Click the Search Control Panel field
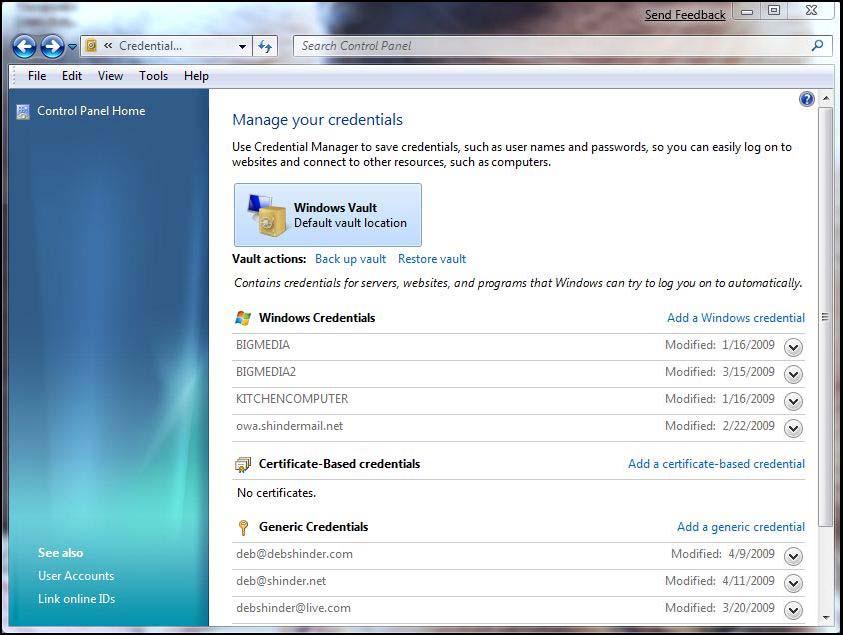 click(562, 46)
